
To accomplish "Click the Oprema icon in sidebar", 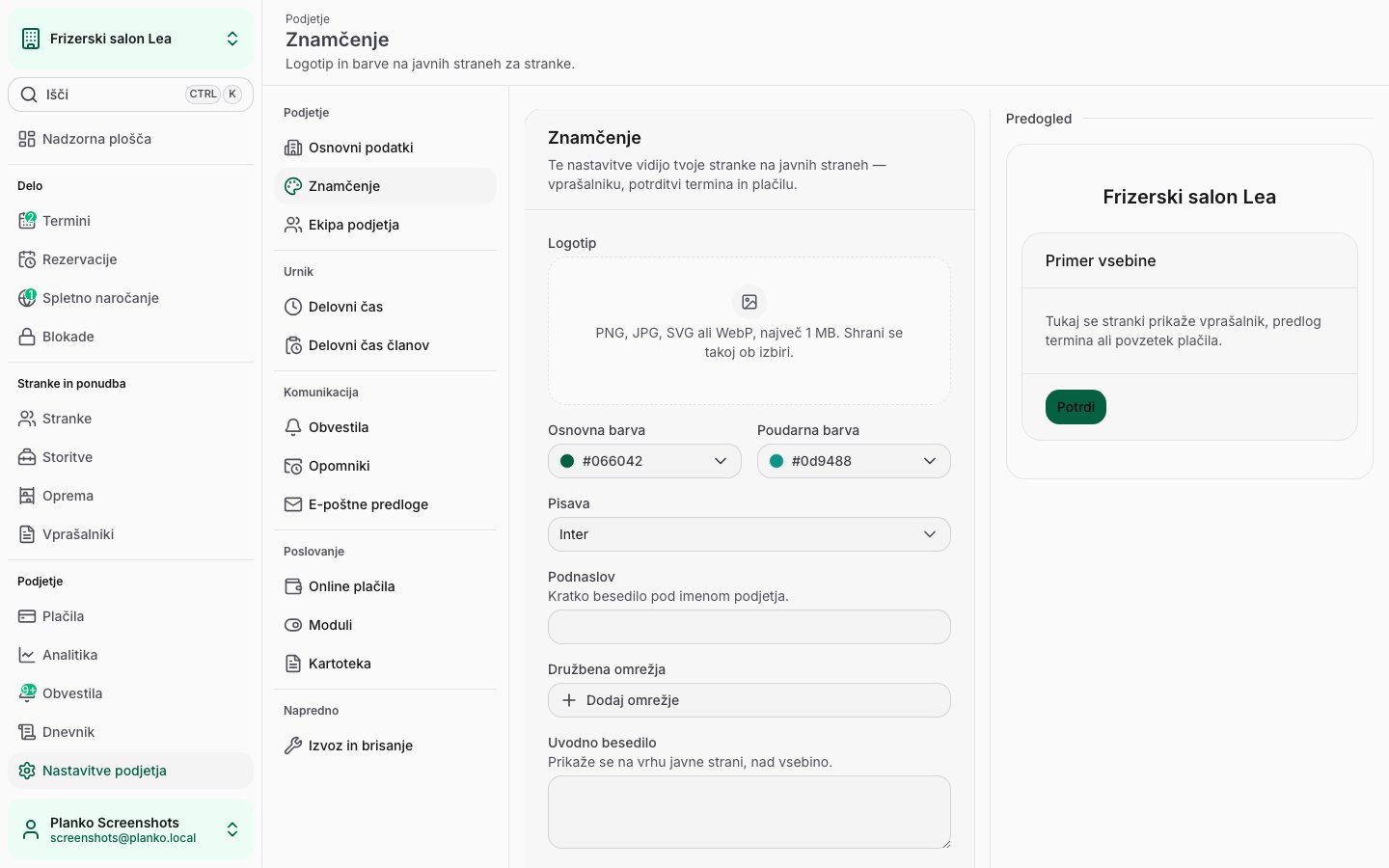I will tap(27, 496).
